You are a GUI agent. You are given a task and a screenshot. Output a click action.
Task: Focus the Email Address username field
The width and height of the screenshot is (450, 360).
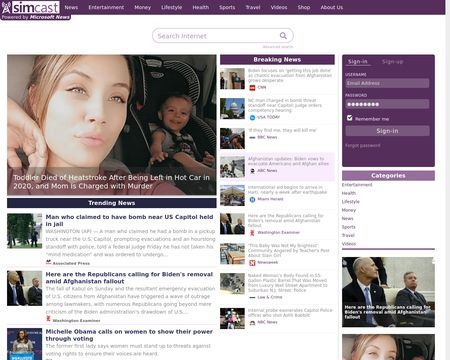click(x=387, y=83)
